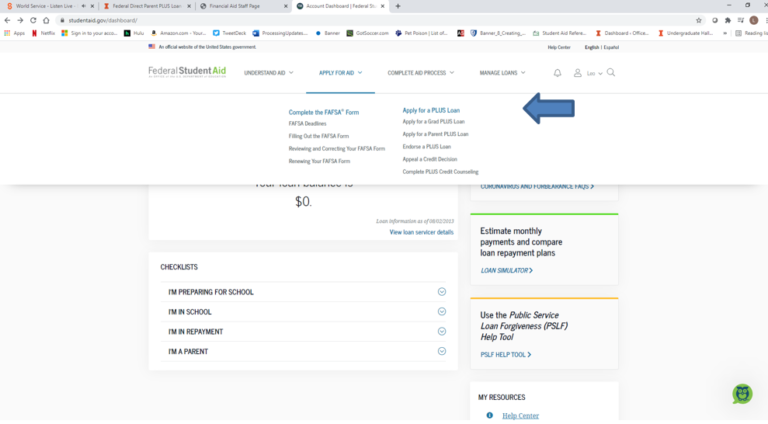Choose Appeal a Credit Decision

[x=430, y=159]
